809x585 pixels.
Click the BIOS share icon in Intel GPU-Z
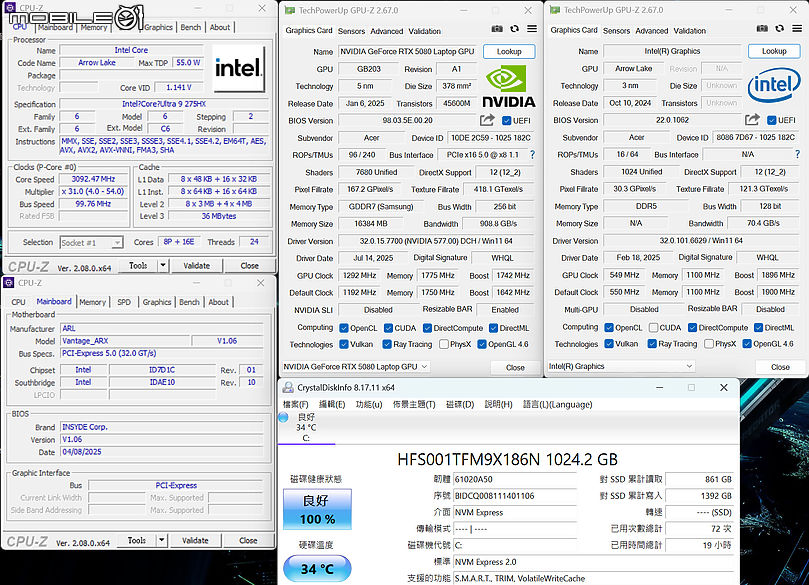[752, 120]
